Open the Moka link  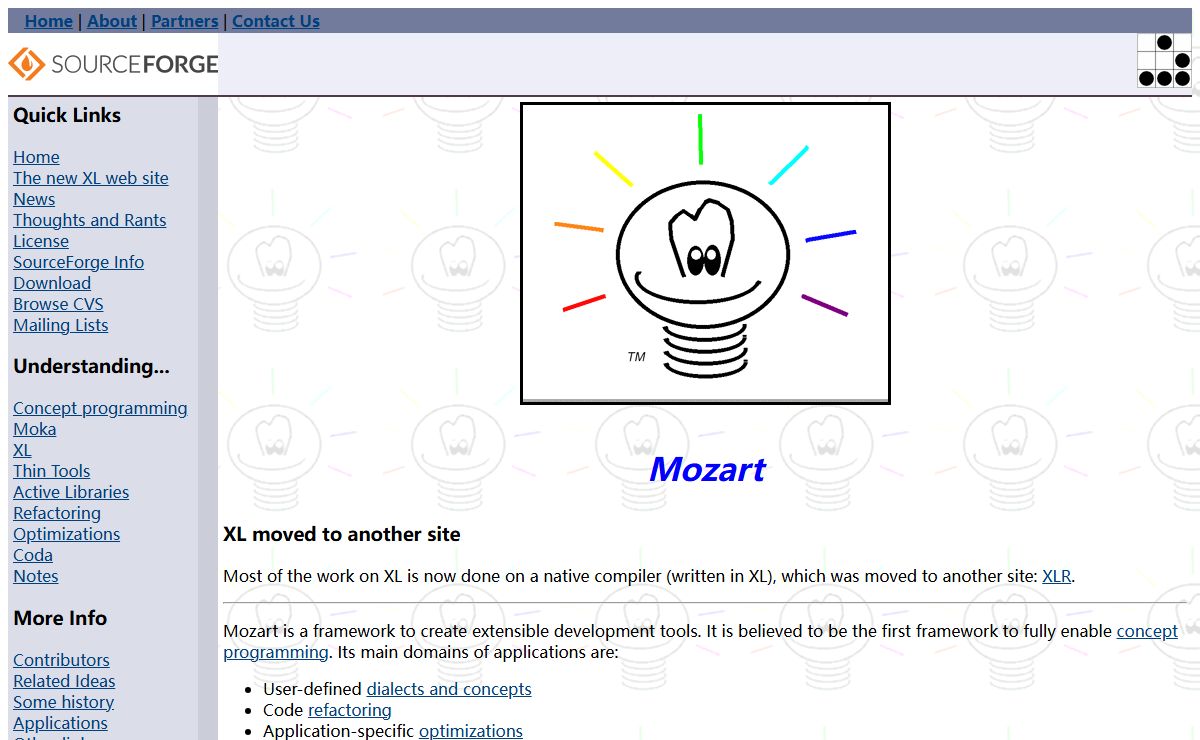[35, 429]
